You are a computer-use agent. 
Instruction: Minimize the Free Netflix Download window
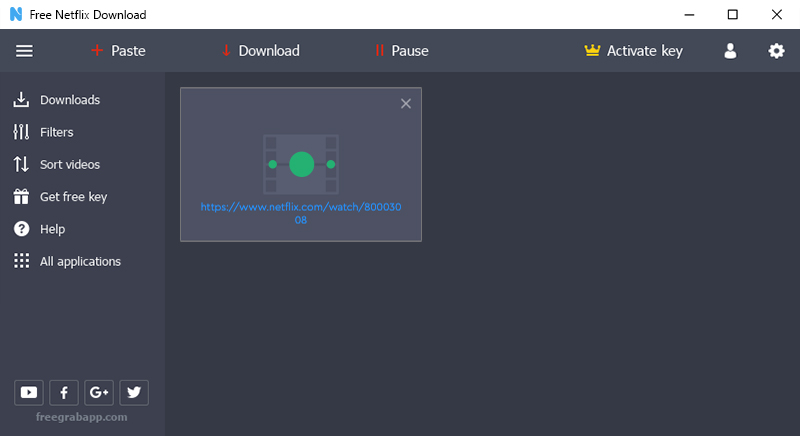click(689, 14)
